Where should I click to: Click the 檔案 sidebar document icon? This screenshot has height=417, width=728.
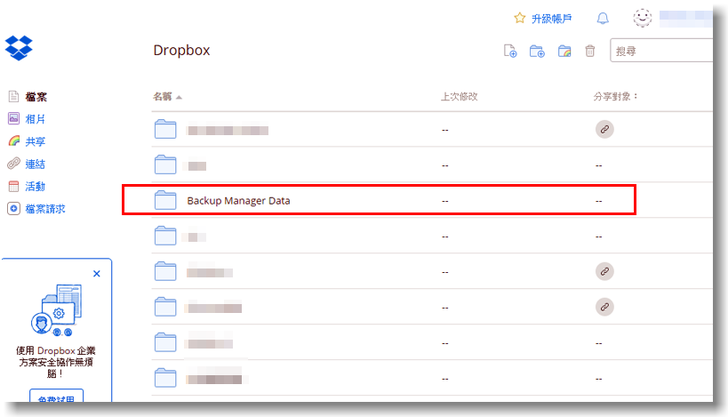[x=14, y=96]
